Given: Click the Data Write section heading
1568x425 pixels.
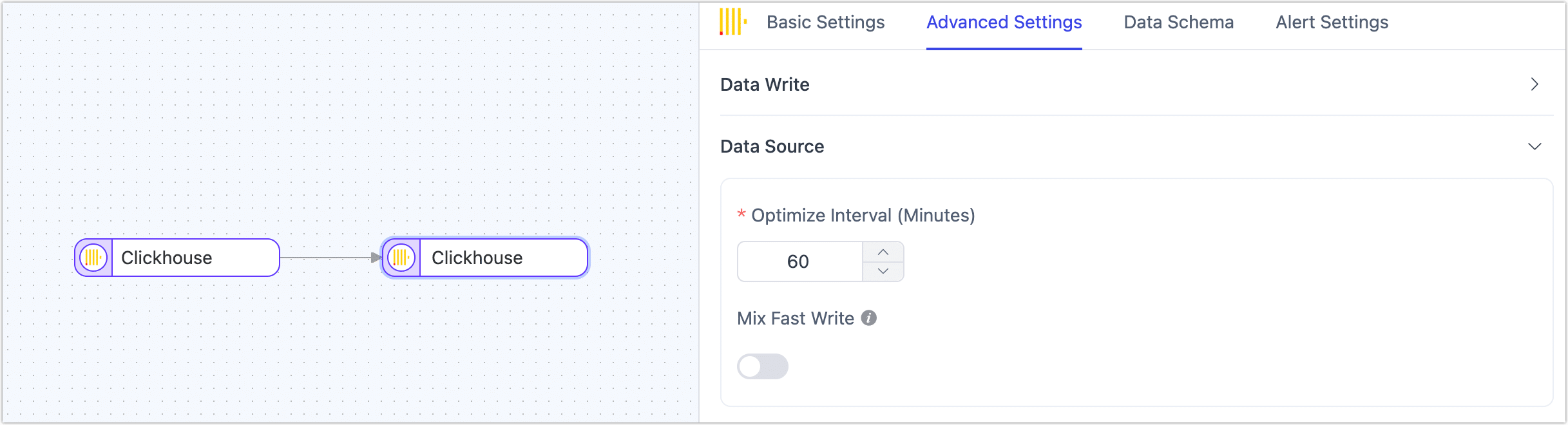Looking at the screenshot, I should click(765, 84).
